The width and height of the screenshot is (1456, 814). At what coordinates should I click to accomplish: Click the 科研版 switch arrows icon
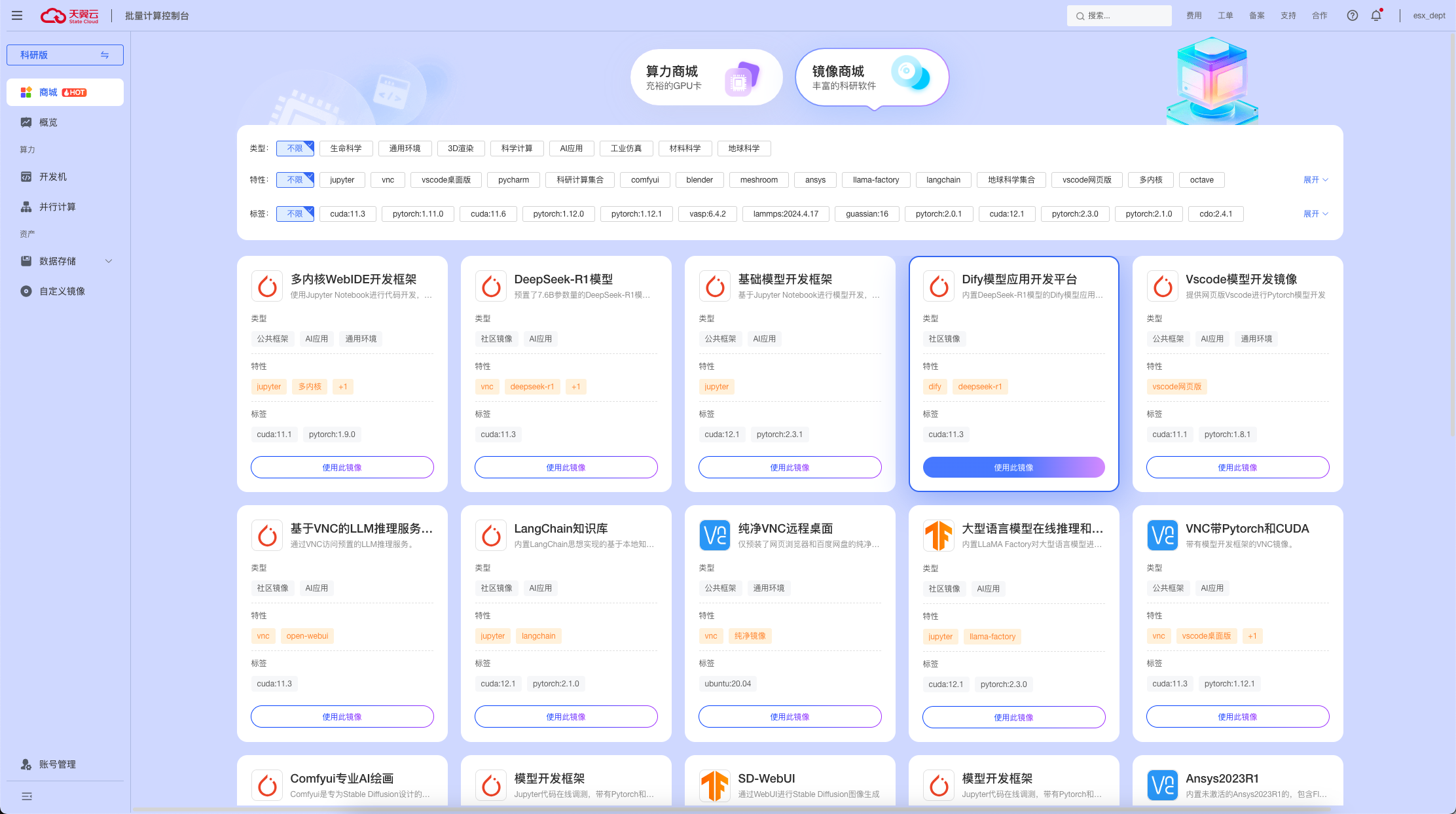[105, 55]
